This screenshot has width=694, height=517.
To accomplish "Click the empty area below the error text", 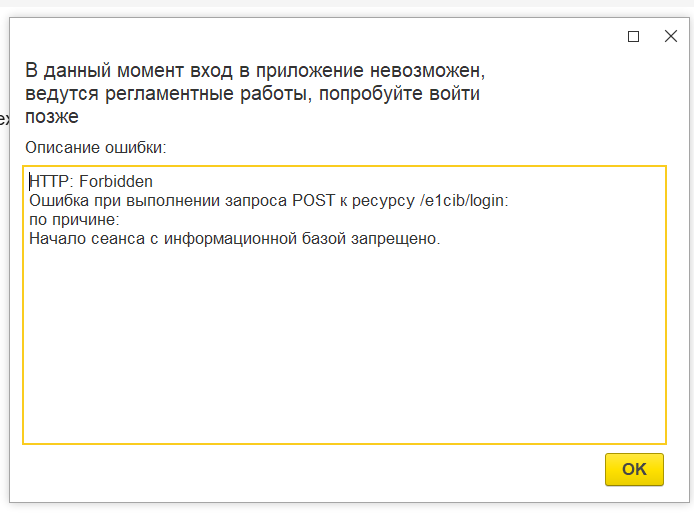I will [x=345, y=360].
